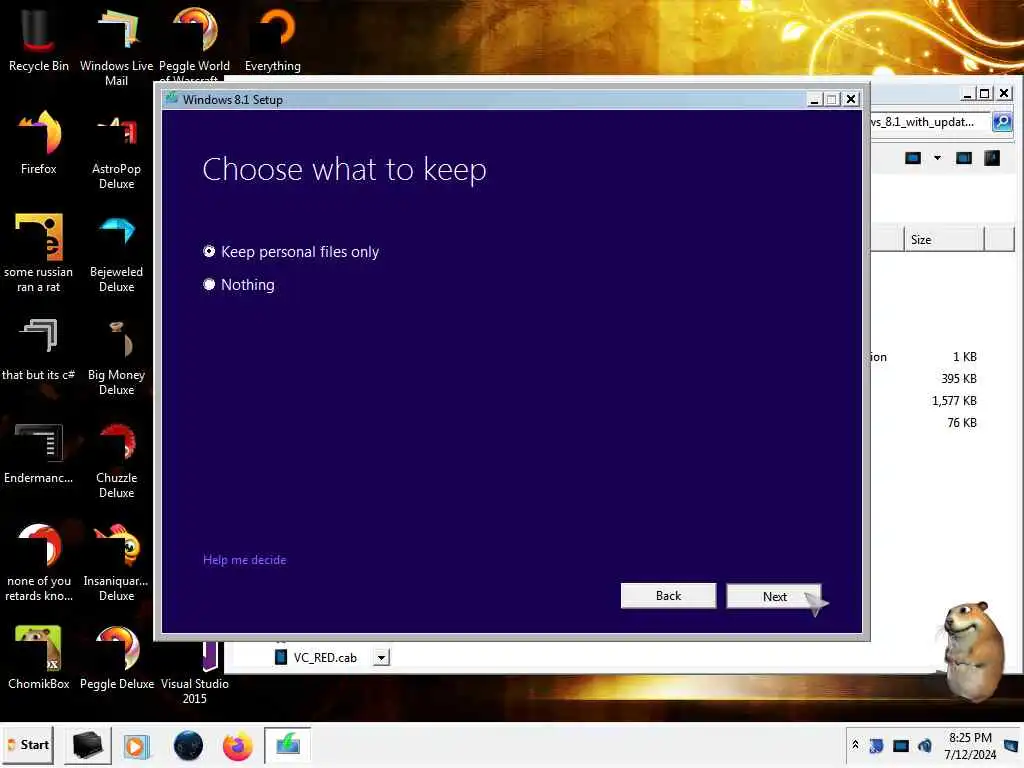Launch Visual Studio 2015 desktop shortcut
The height and width of the screenshot is (768, 1024).
(195, 673)
